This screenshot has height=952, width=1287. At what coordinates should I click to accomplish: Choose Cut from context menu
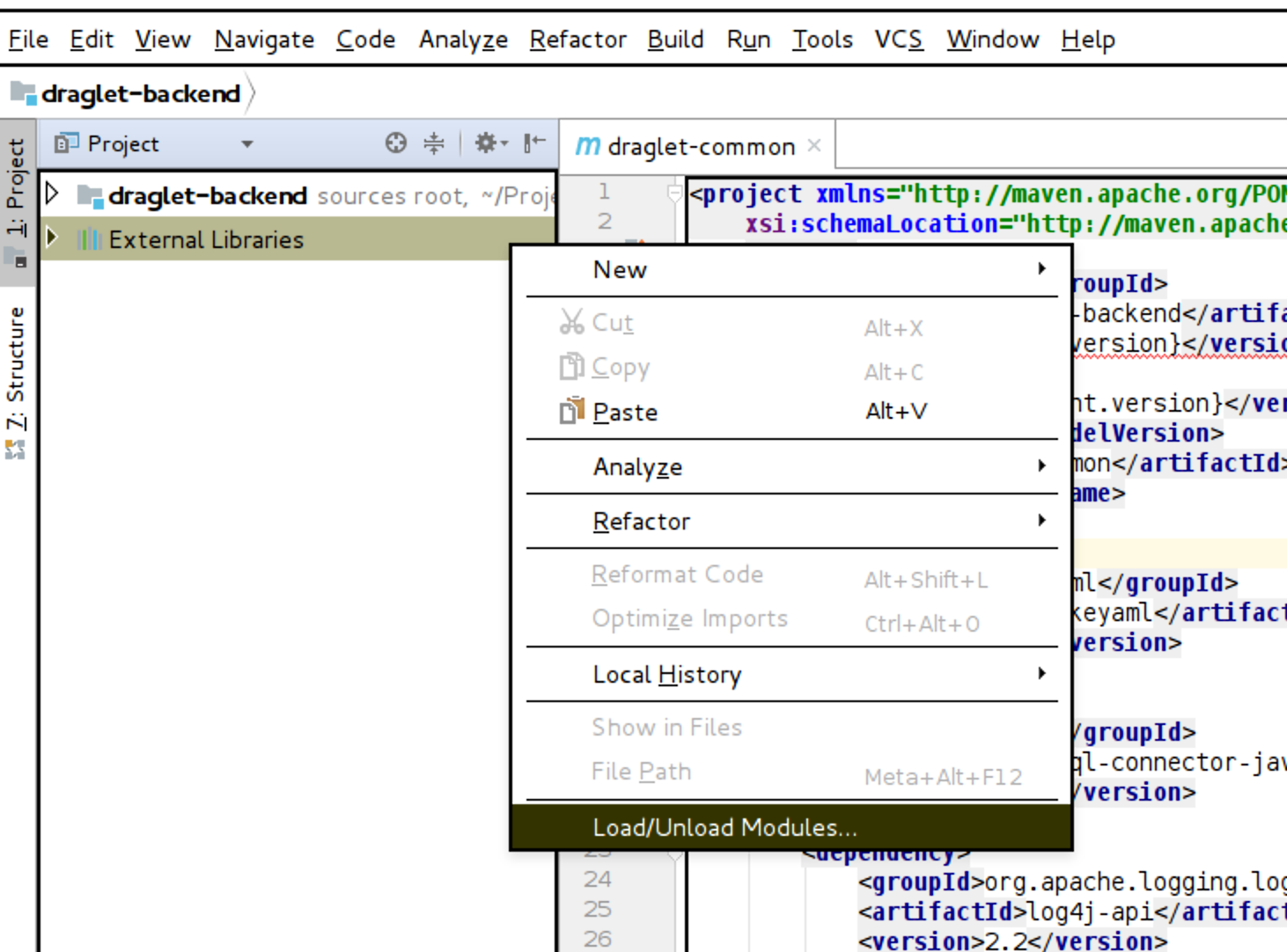point(792,324)
